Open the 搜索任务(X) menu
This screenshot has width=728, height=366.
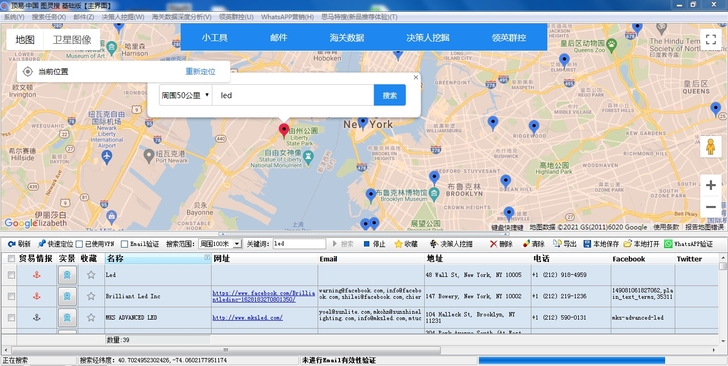pos(49,17)
